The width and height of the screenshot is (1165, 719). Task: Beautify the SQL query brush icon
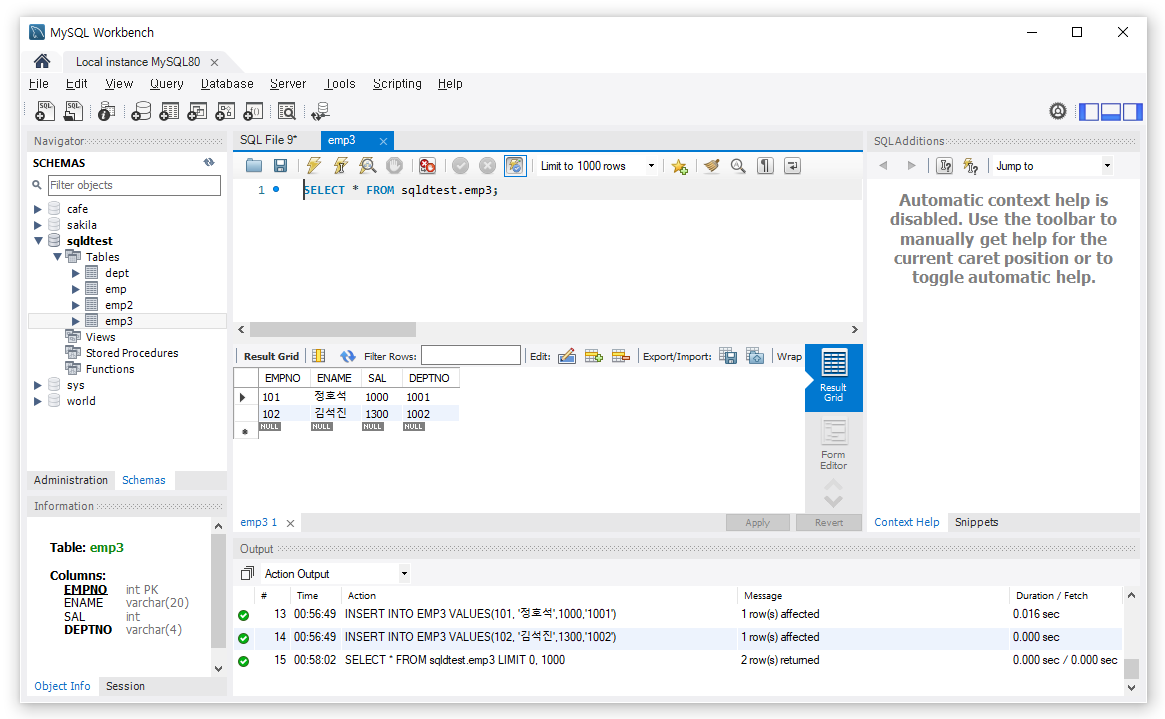712,166
